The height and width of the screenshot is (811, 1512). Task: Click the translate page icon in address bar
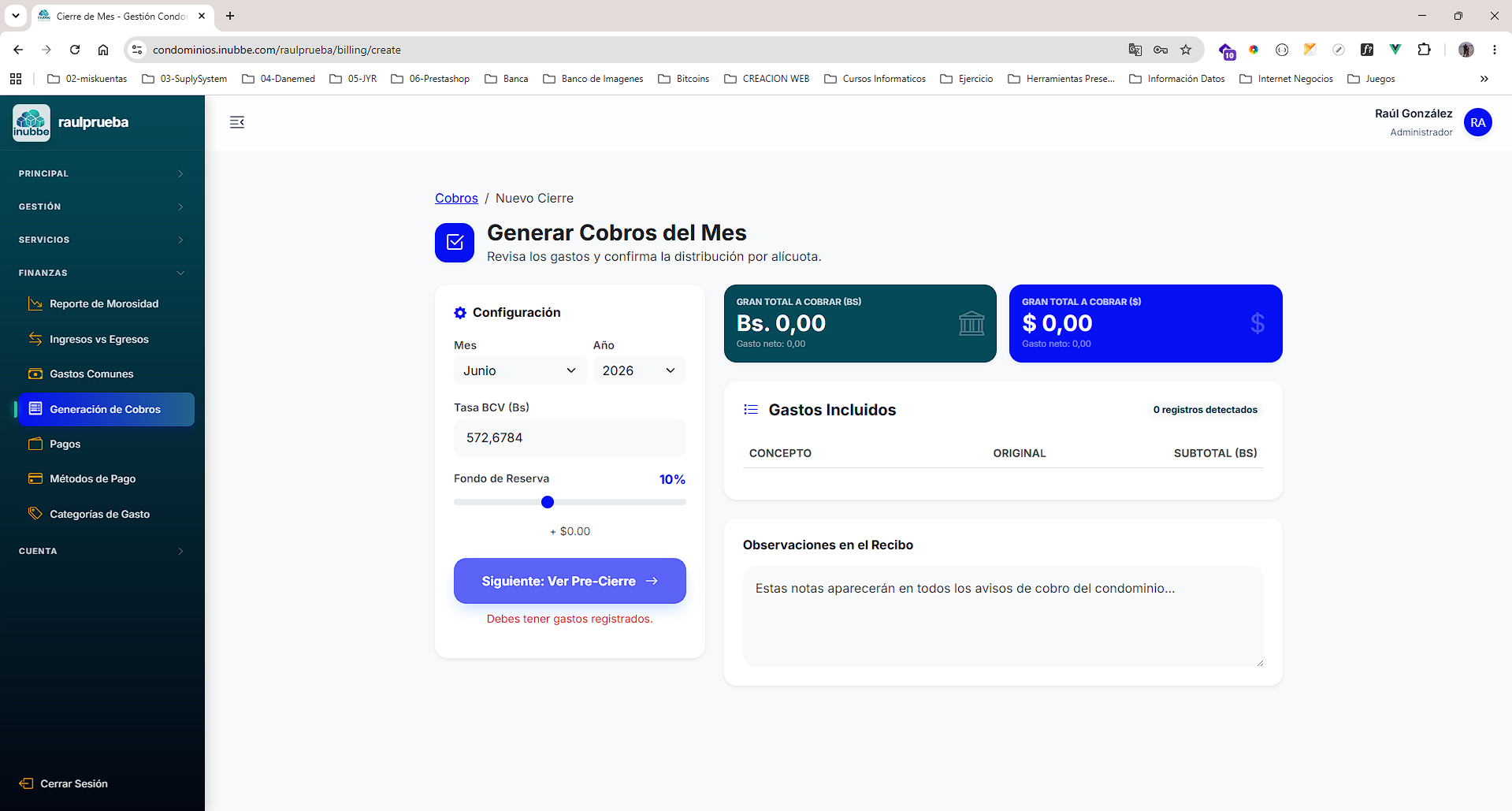1135,50
